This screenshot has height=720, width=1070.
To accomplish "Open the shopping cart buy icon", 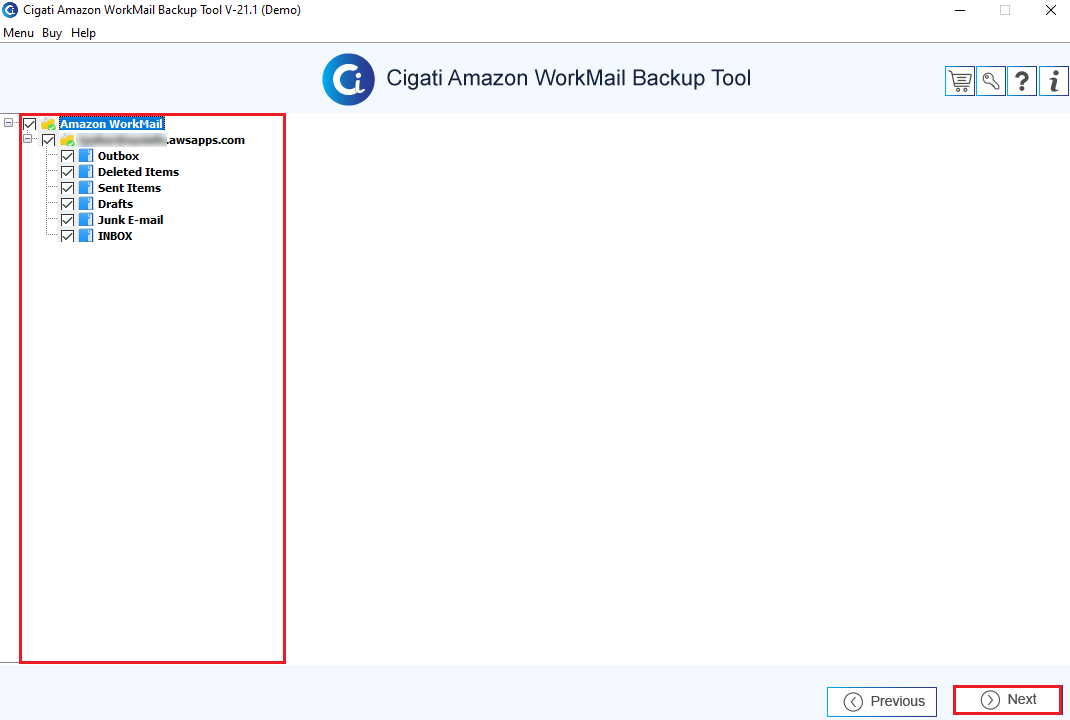I will tap(959, 81).
